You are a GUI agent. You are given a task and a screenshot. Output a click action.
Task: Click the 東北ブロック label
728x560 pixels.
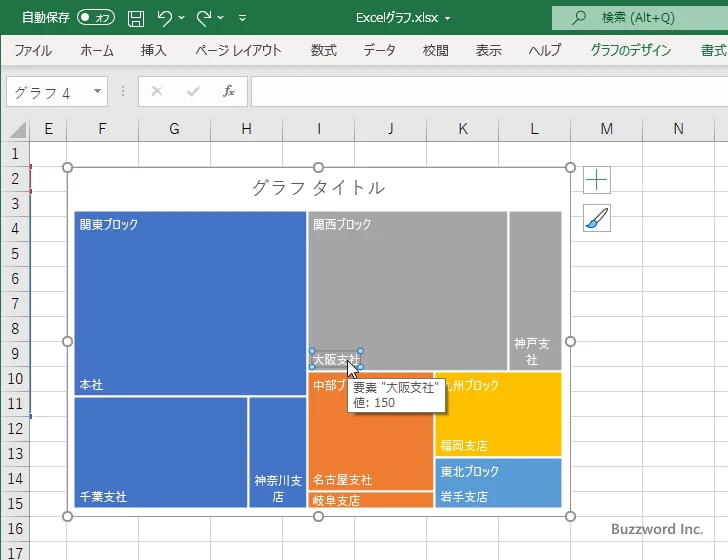pyautogui.click(x=469, y=471)
